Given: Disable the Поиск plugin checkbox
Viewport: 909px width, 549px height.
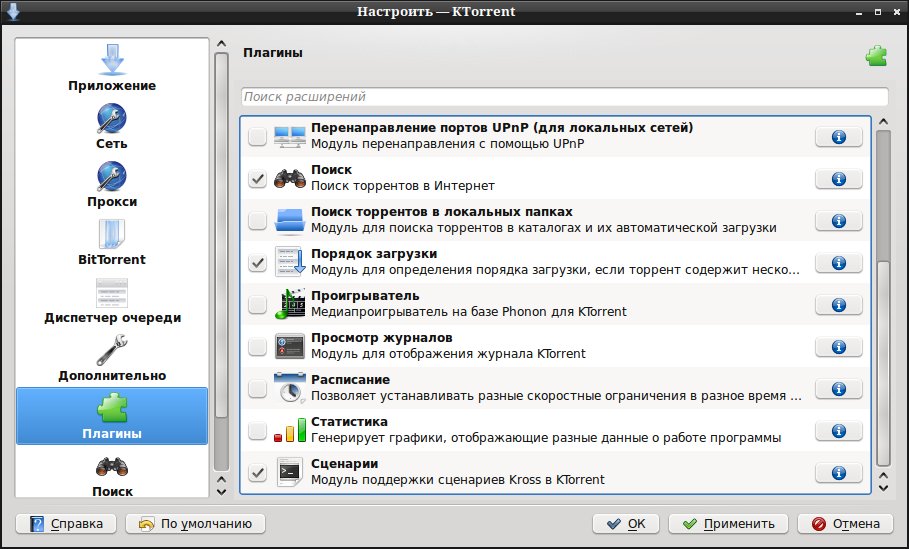Looking at the screenshot, I should pos(257,179).
